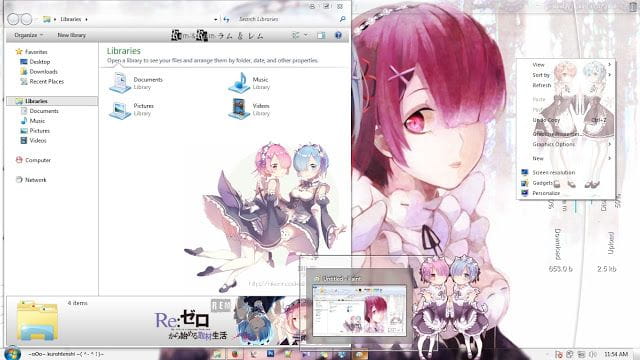The width and height of the screenshot is (640, 360).
Task: Click the Screen resolution monitor icon
Action: pyautogui.click(x=525, y=172)
